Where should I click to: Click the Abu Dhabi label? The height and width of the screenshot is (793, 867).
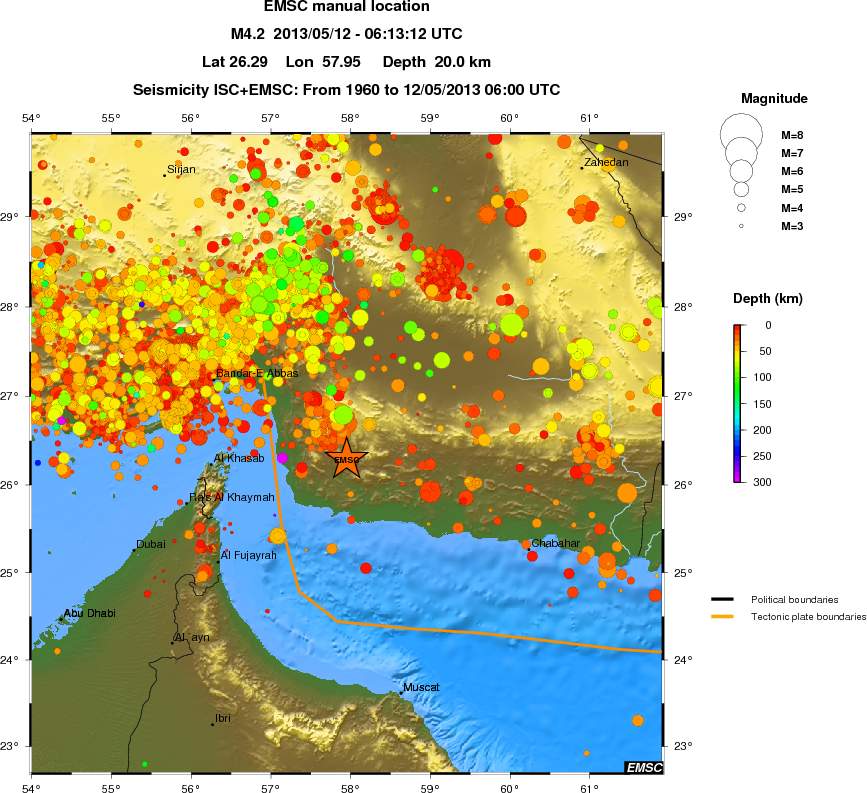(90, 613)
